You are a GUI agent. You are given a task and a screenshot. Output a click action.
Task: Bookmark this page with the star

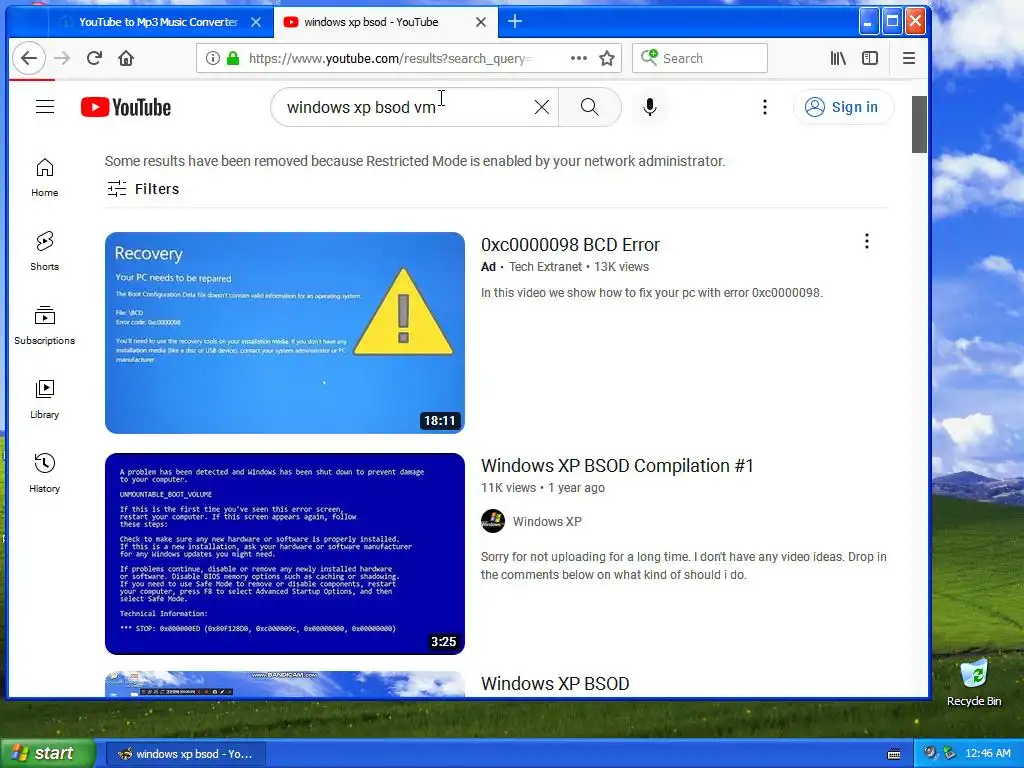(x=607, y=58)
